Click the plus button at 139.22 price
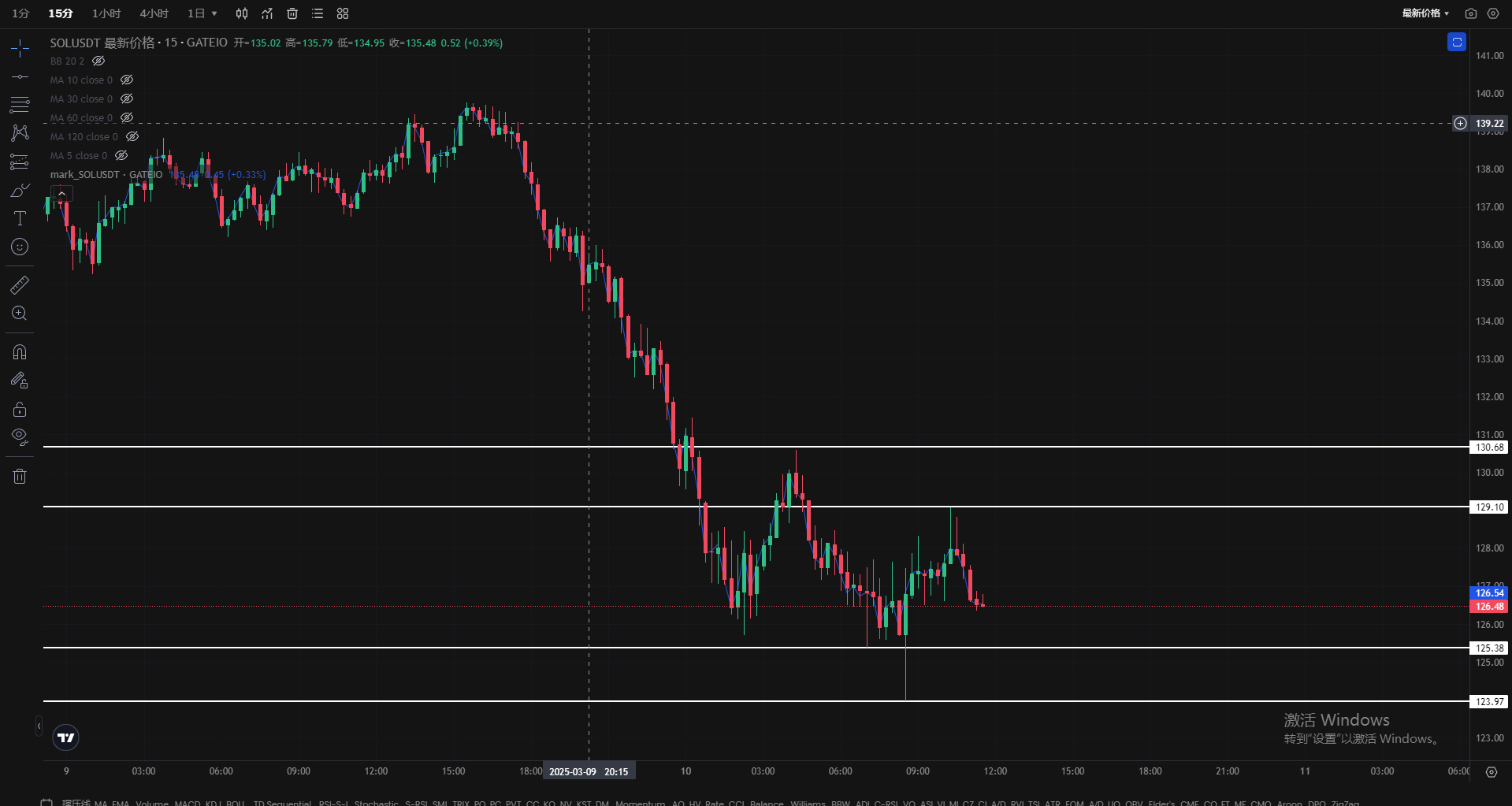This screenshot has height=806, width=1512. click(1460, 123)
